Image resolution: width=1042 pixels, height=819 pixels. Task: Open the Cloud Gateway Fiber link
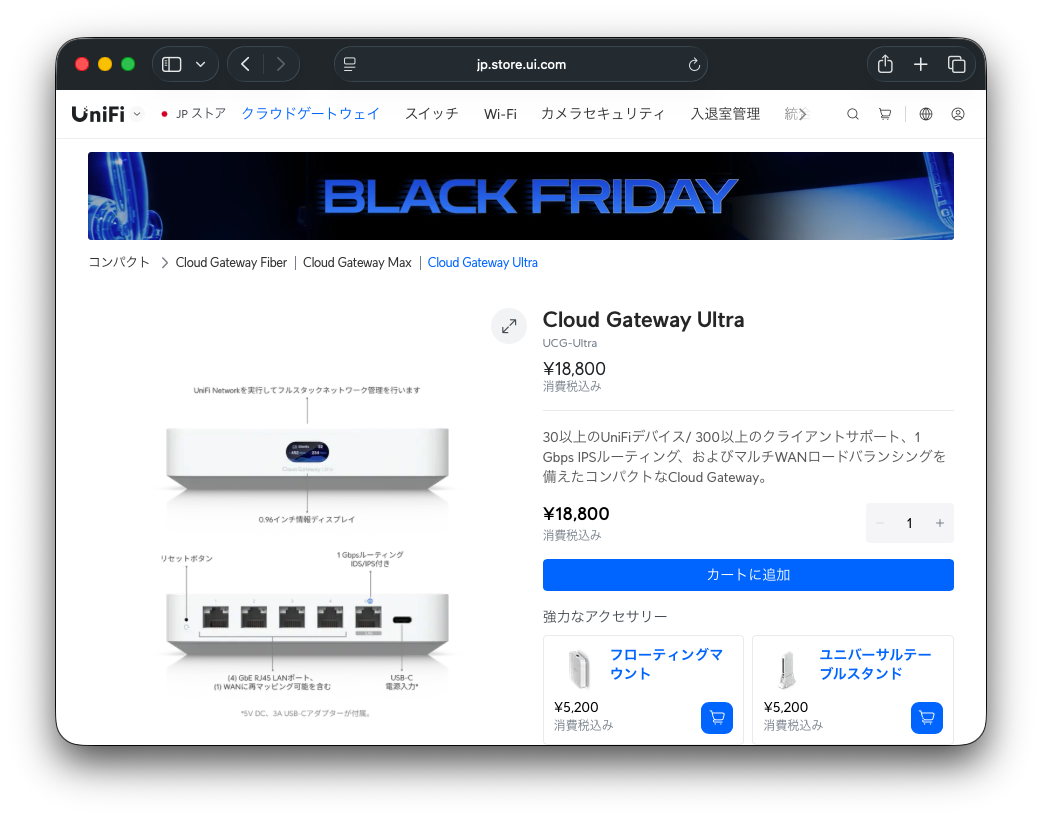(231, 263)
